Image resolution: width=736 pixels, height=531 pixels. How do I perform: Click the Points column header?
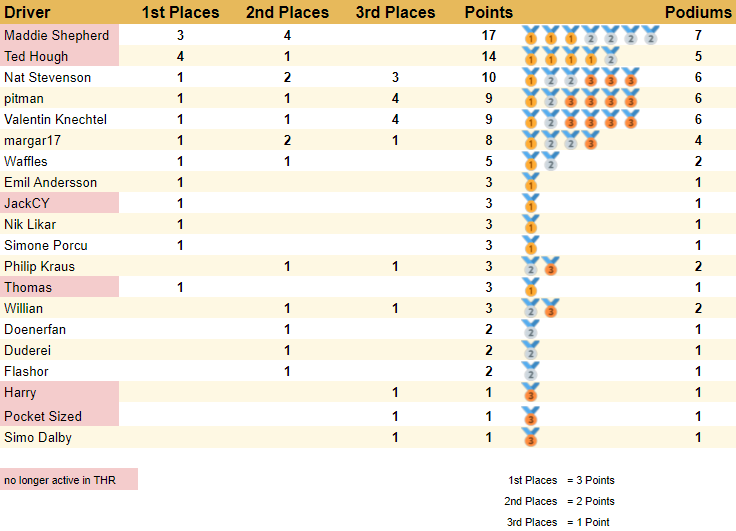click(x=489, y=12)
